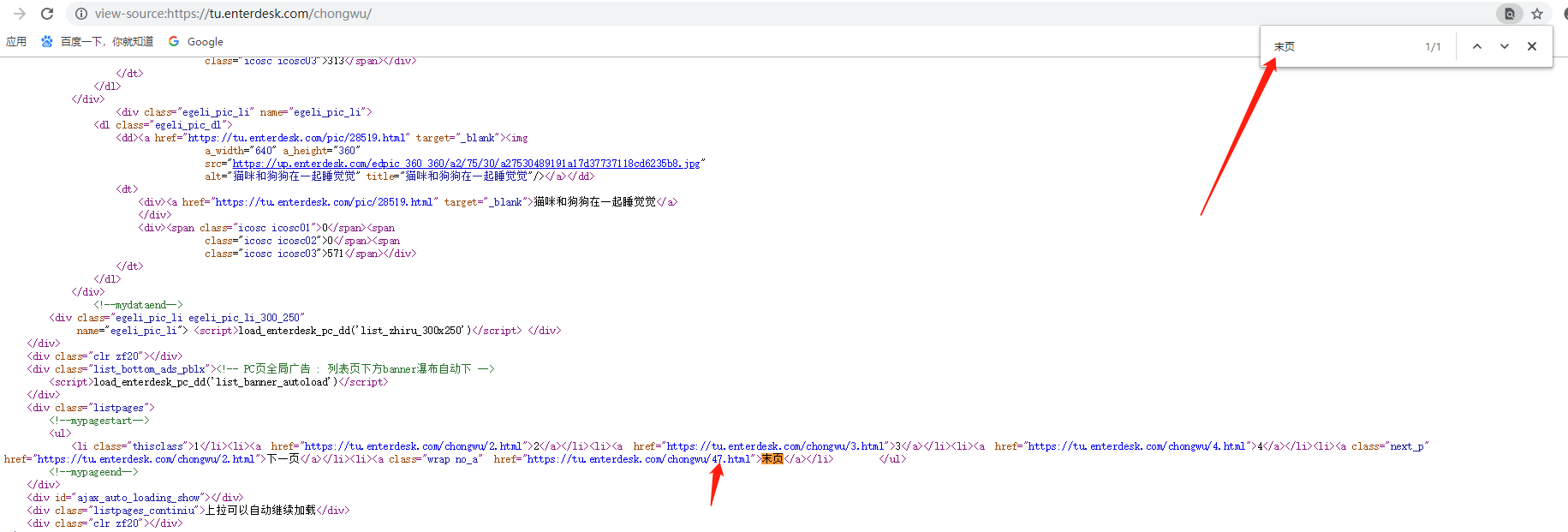Click the listpages div class line
The image size is (1568, 532).
click(x=91, y=408)
